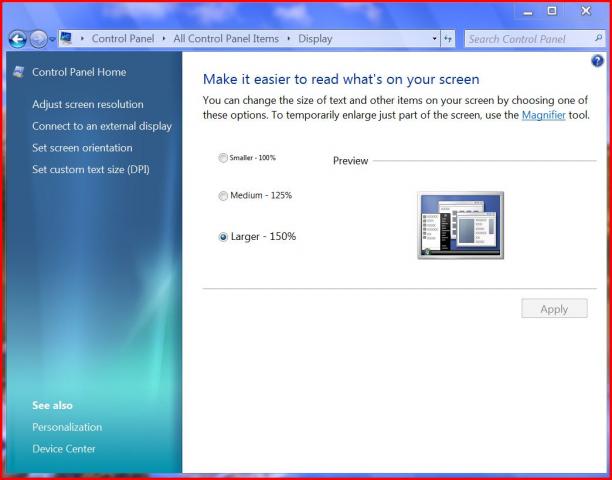The height and width of the screenshot is (480, 612).
Task: Select Smaller - 100% radio option
Action: coord(223,158)
